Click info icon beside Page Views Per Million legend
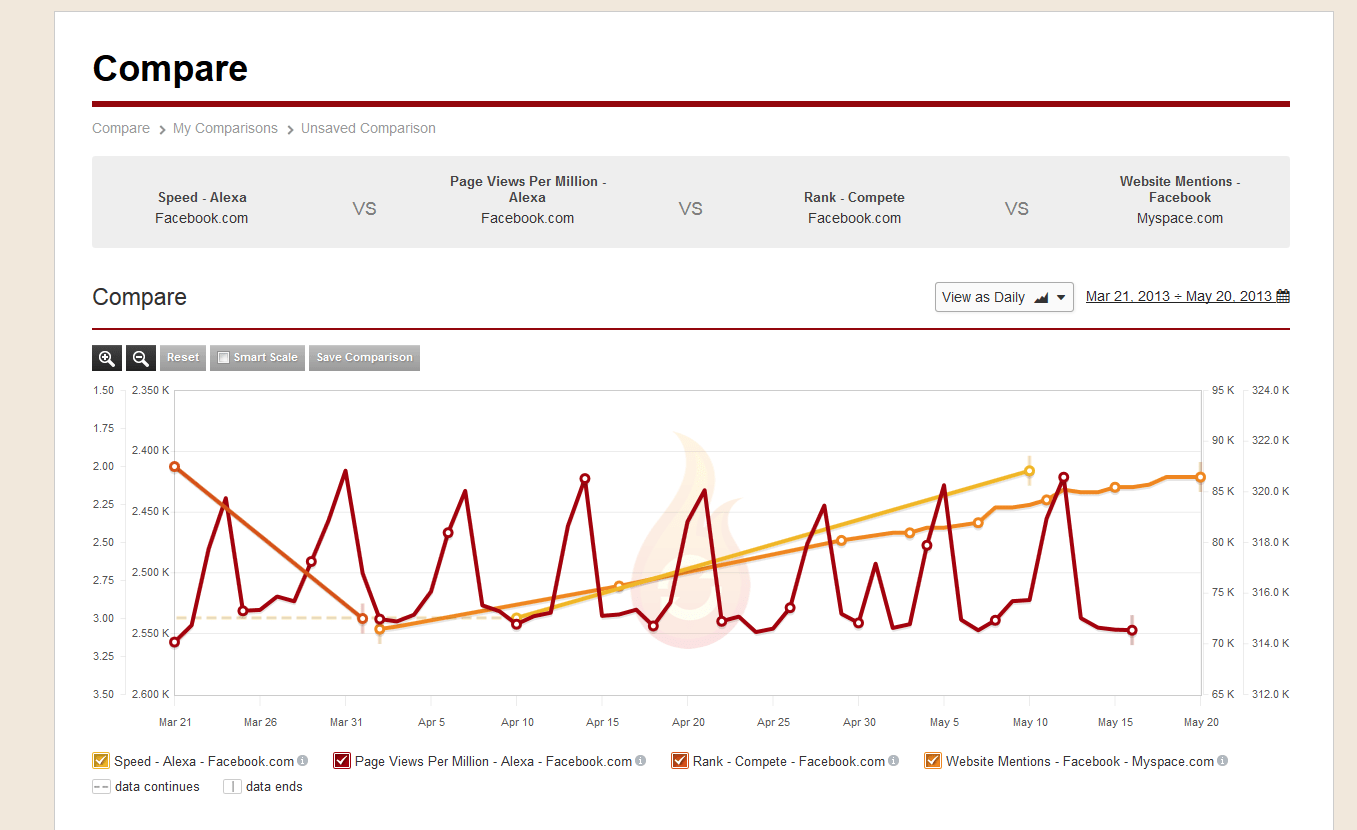 click(x=640, y=761)
